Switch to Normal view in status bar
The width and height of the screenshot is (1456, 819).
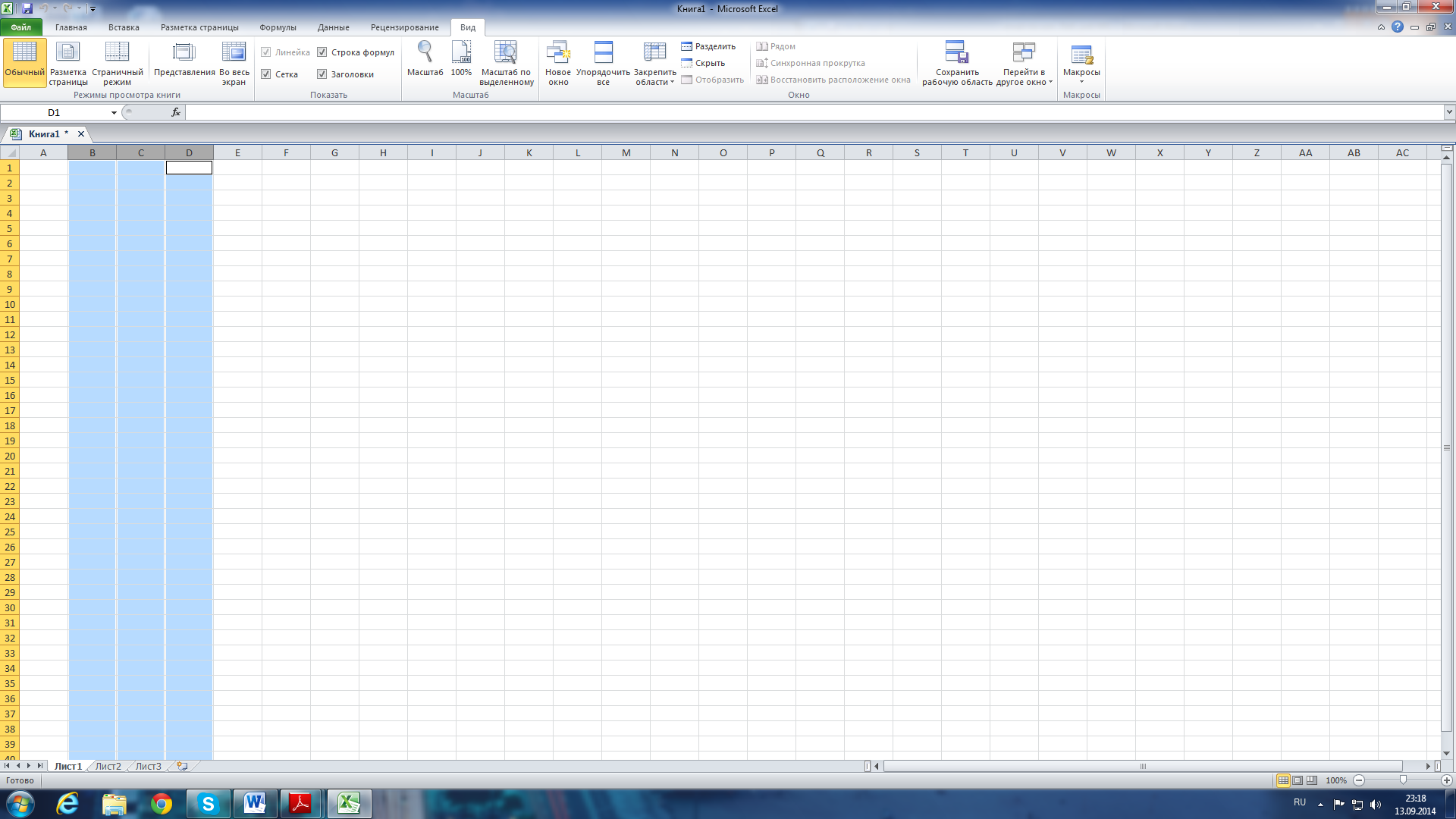click(1283, 780)
